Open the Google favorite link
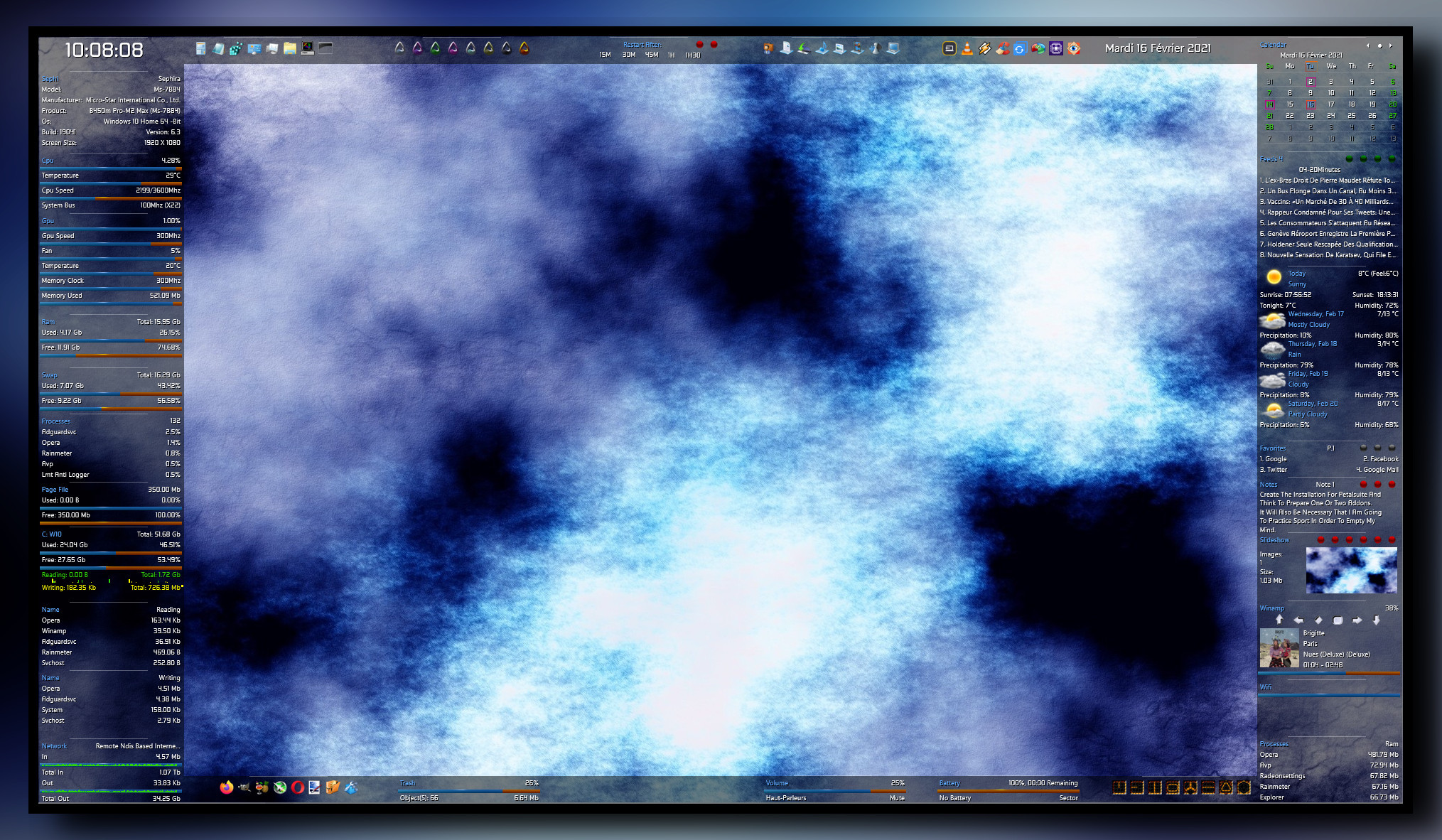 pyautogui.click(x=1273, y=459)
